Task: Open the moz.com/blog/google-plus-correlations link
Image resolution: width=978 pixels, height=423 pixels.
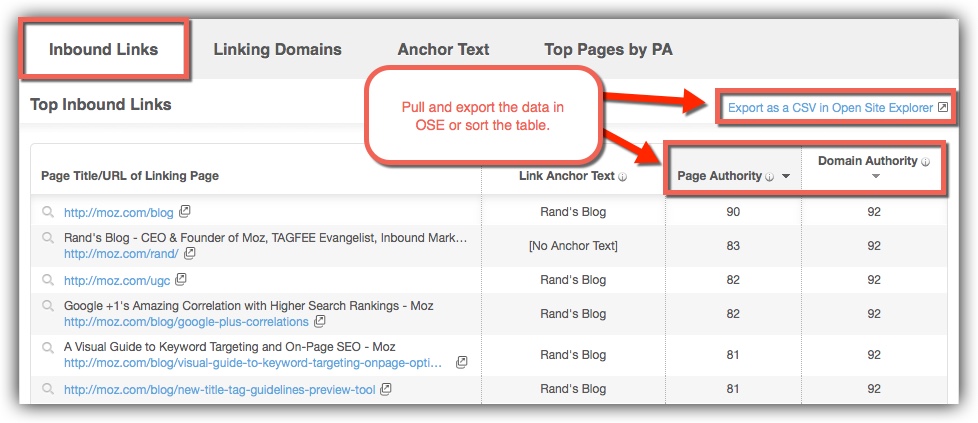Action: (x=186, y=322)
